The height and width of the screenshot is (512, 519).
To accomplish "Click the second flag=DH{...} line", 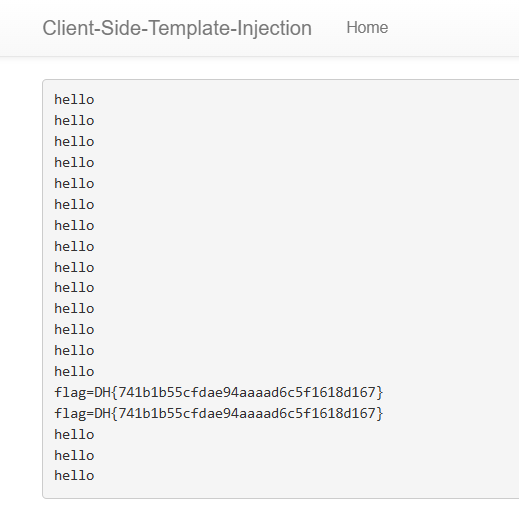I will pos(219,413).
